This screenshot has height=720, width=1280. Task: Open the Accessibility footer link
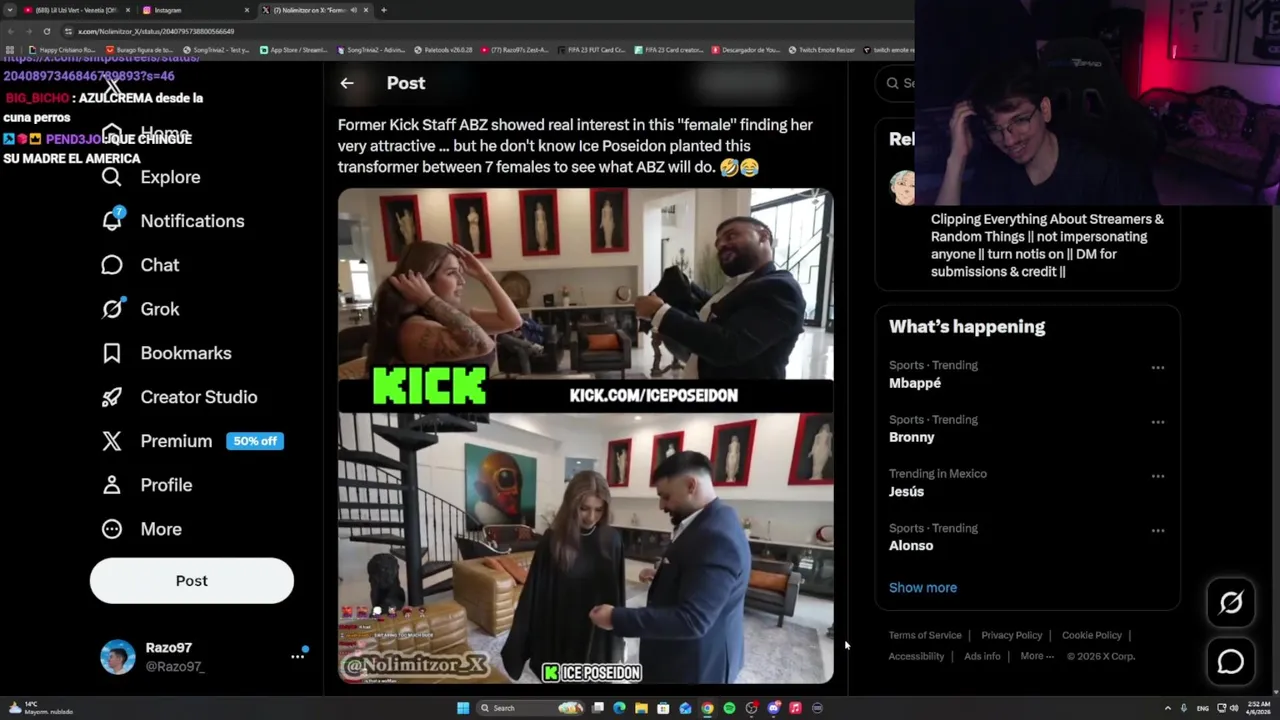pos(916,656)
